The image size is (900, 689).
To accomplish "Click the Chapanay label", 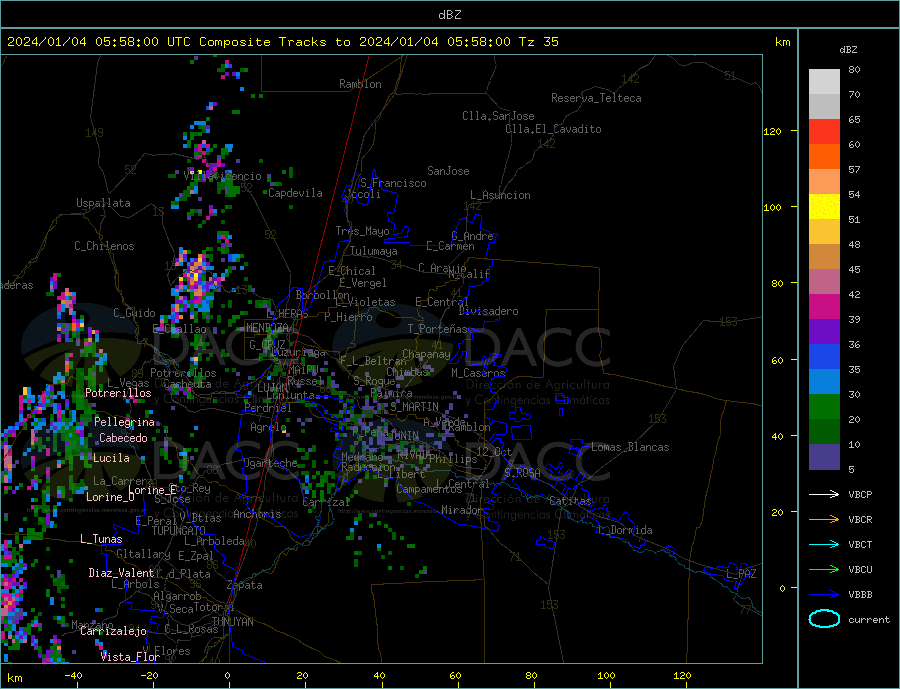I will (426, 354).
